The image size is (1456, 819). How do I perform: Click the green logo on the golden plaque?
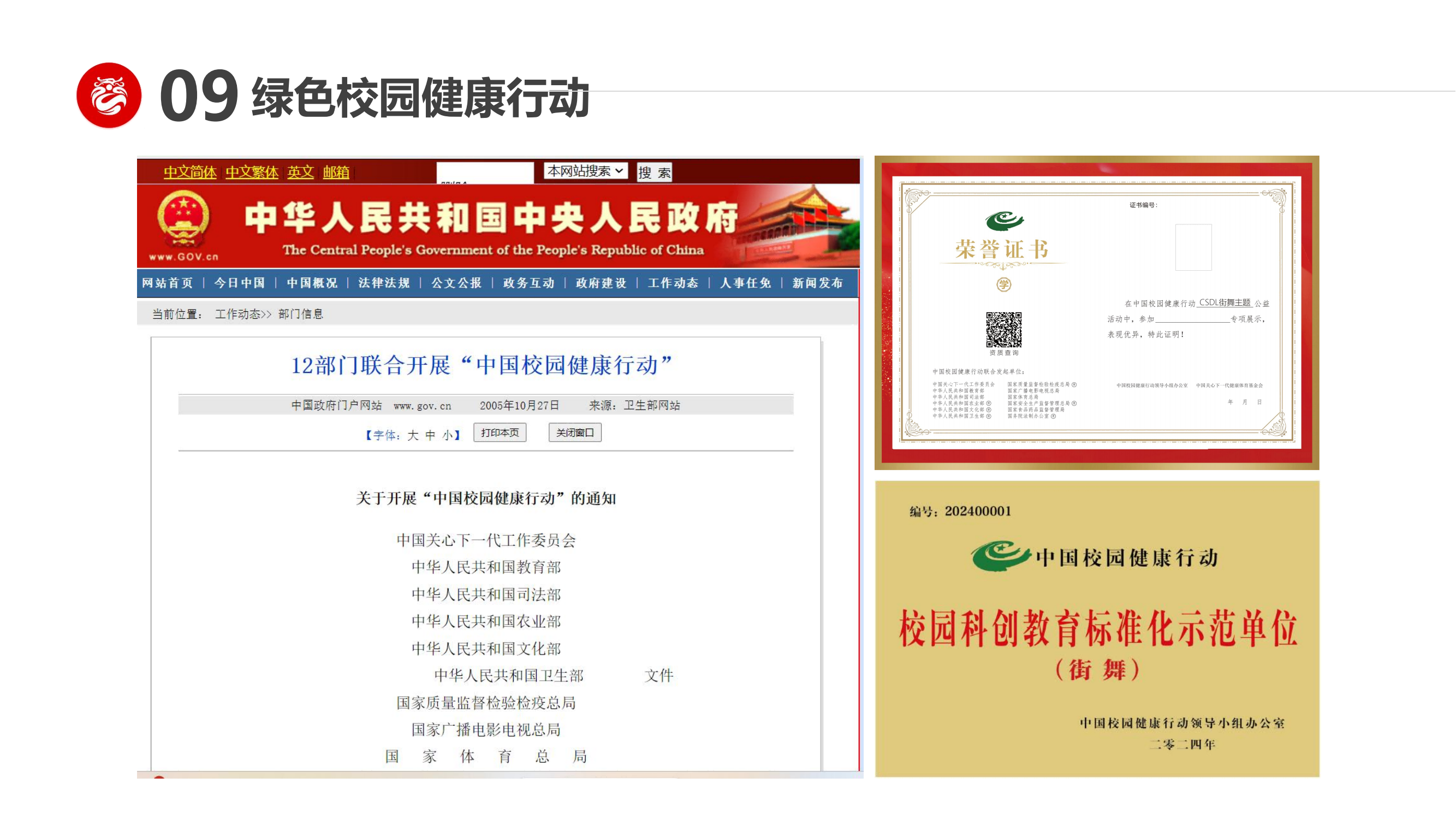(1002, 556)
